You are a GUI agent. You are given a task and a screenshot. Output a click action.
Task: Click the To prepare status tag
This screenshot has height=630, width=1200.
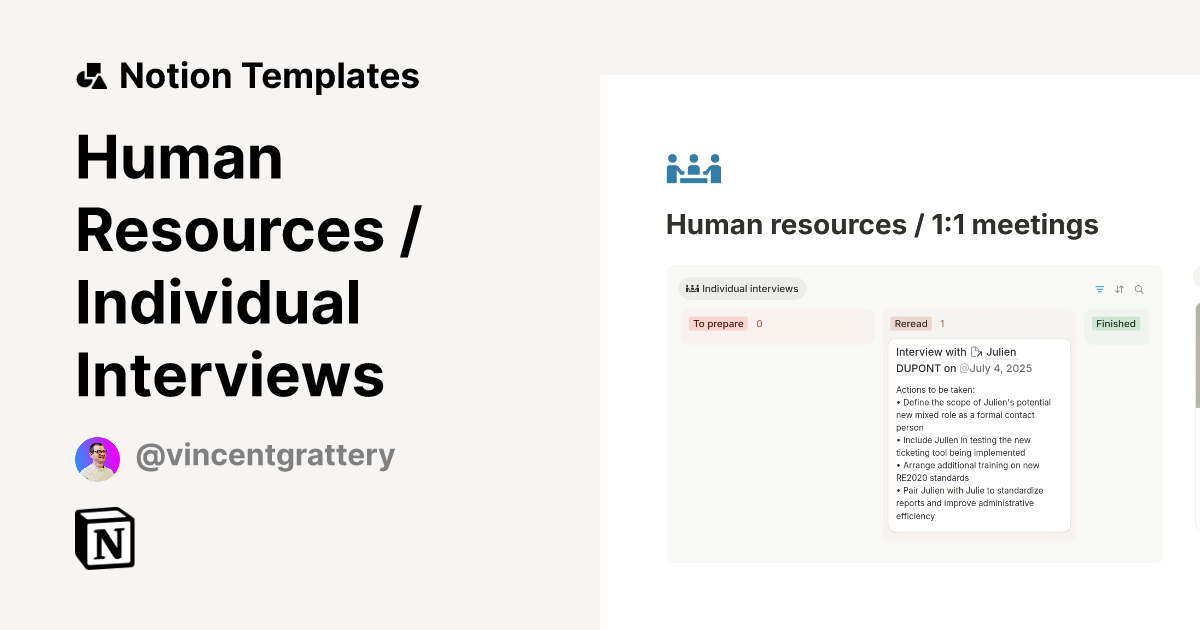pos(718,323)
